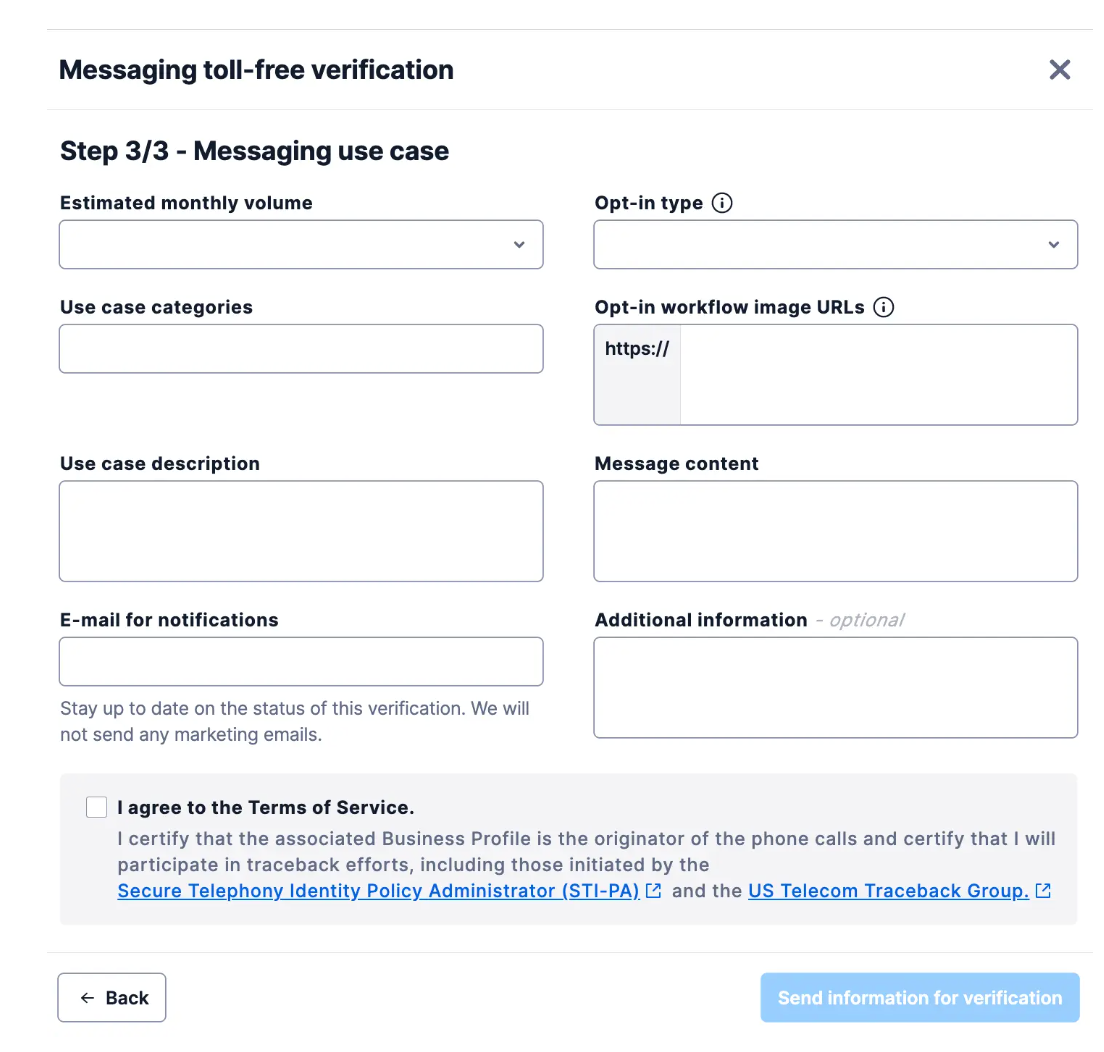Click the Additional information optional field
Viewport: 1104px width, 1052px height.
[836, 687]
